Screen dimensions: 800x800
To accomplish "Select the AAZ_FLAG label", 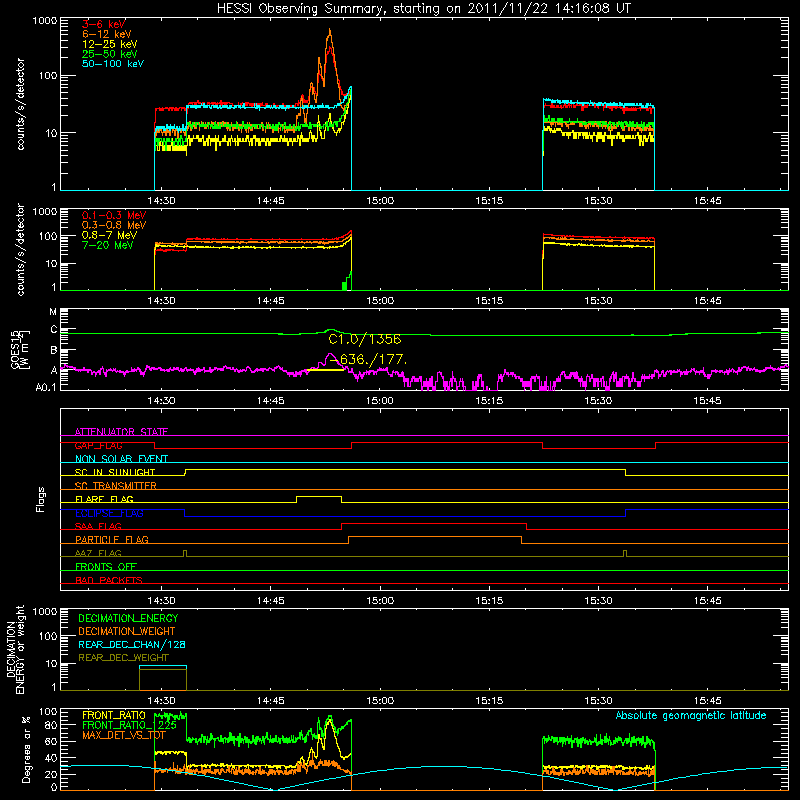I will [98, 553].
